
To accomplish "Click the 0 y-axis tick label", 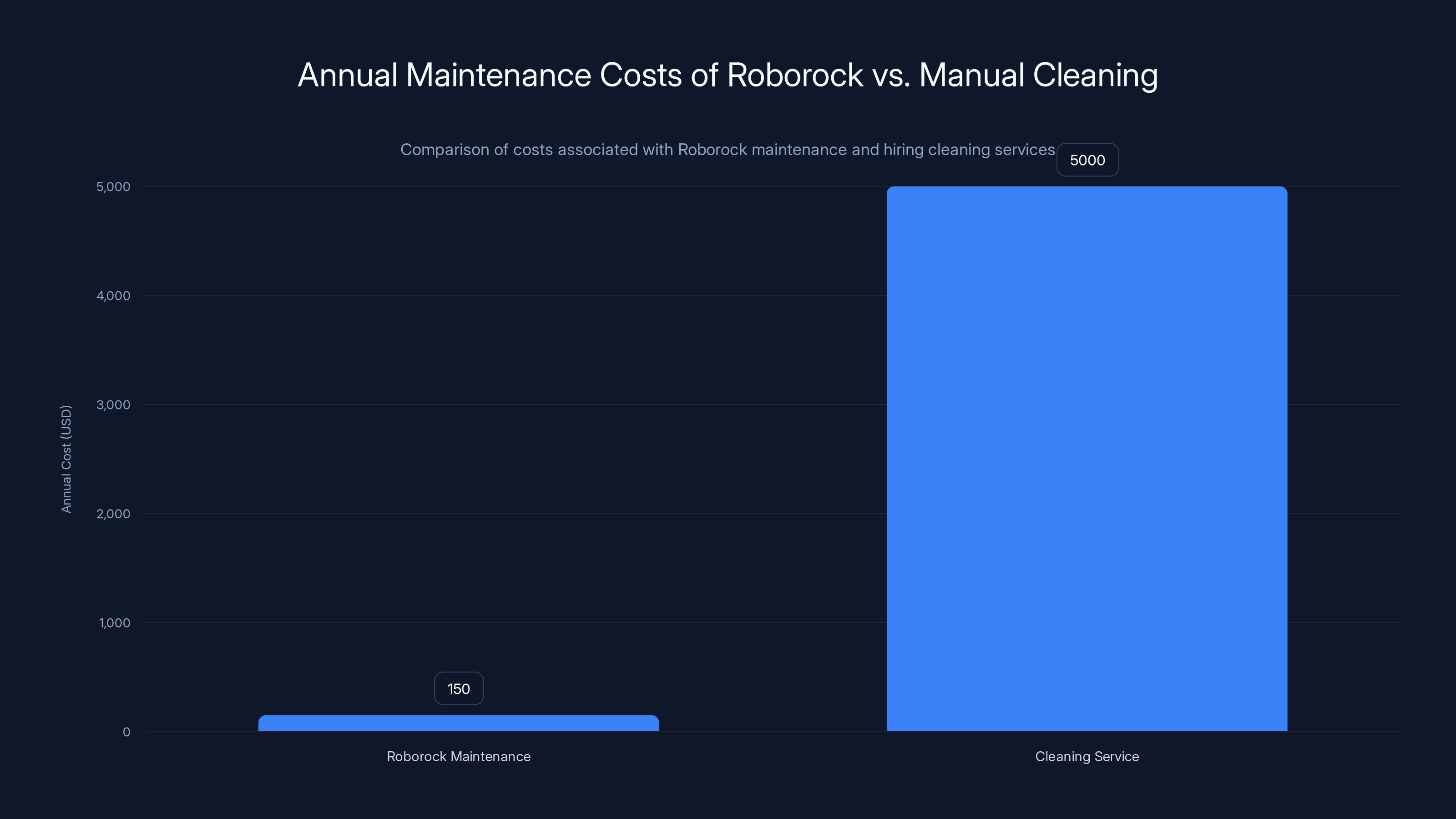I will (x=126, y=732).
